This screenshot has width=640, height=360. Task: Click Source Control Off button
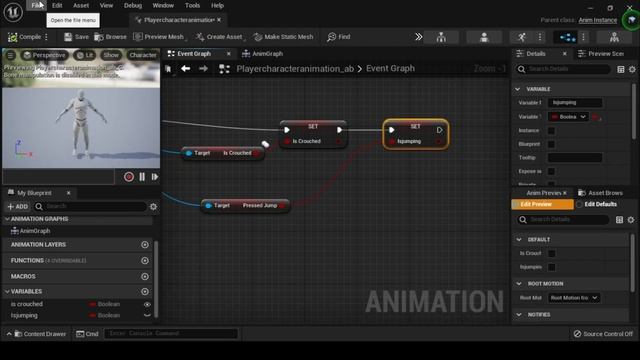(x=603, y=334)
